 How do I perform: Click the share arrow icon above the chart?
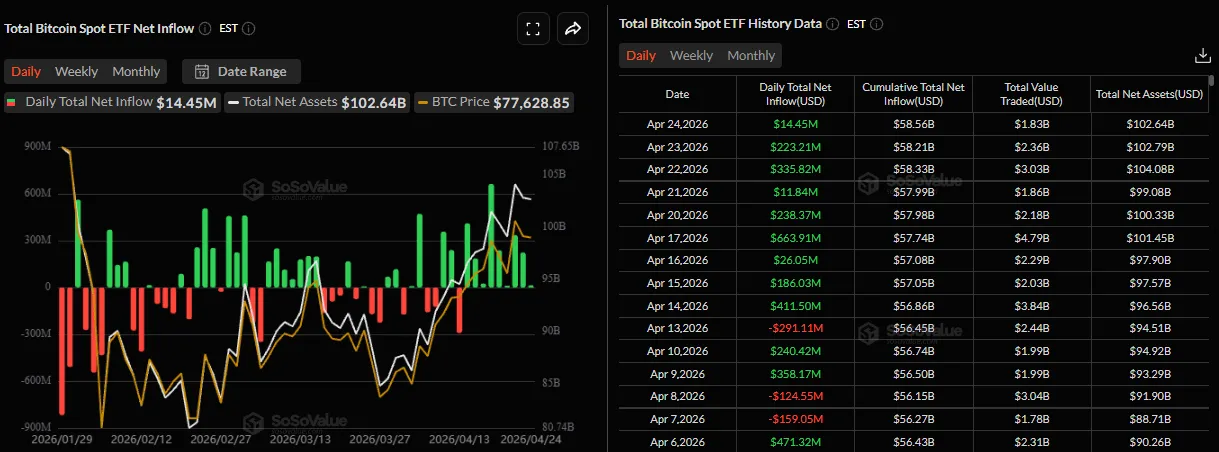pyautogui.click(x=573, y=29)
